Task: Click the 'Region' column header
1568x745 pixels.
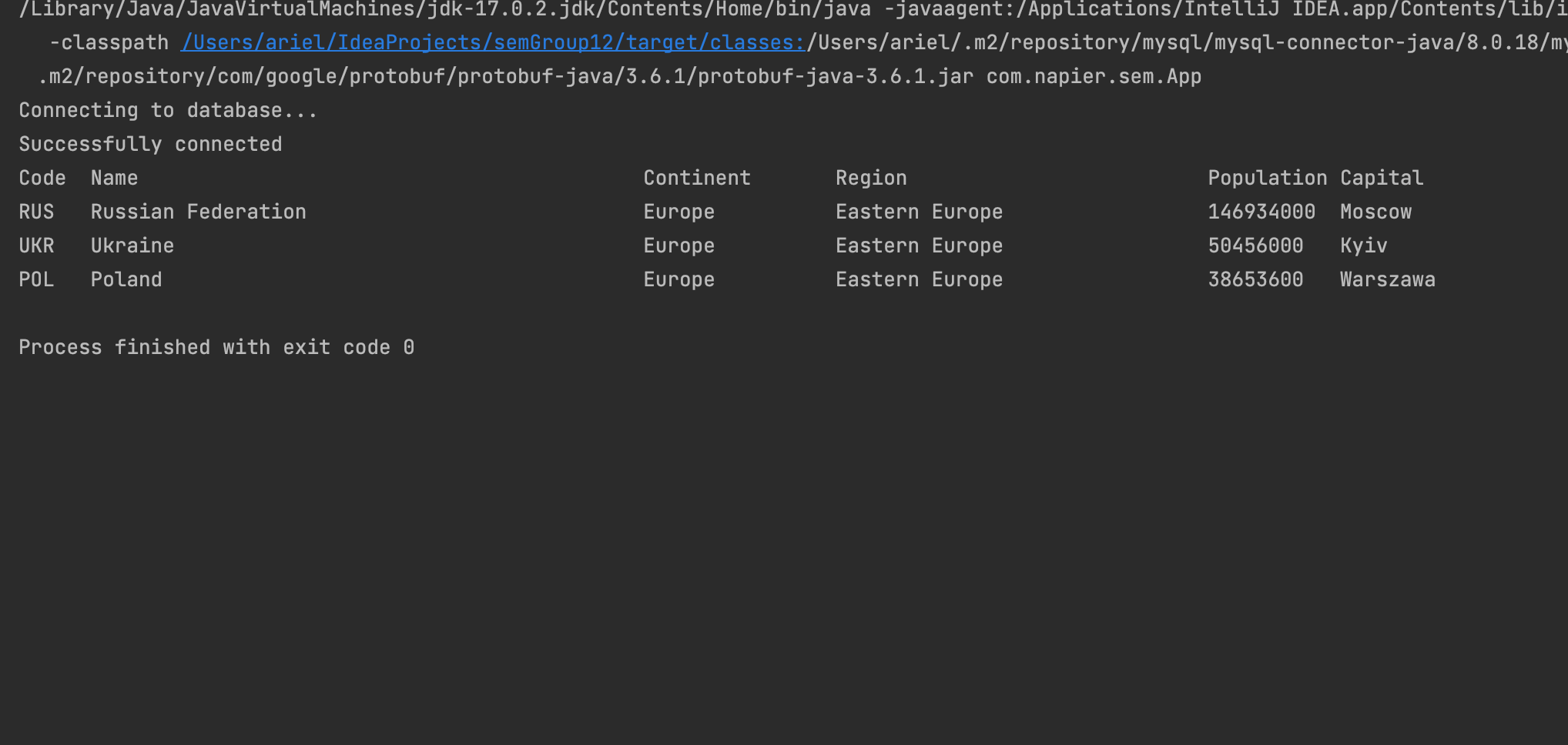Action: click(x=871, y=178)
